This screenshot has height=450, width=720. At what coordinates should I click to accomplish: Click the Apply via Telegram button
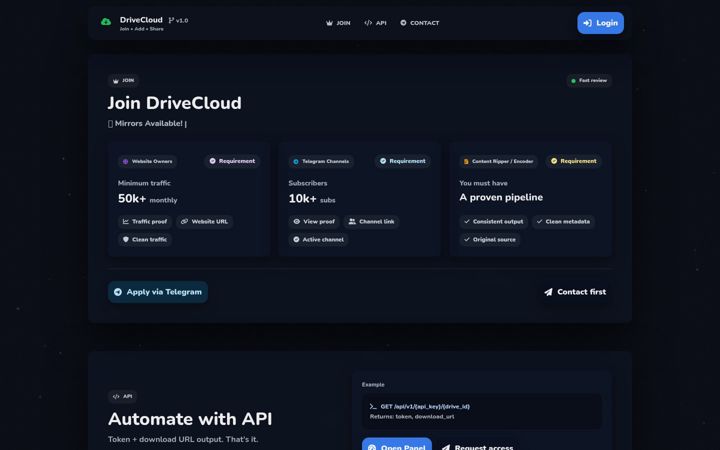pos(158,292)
